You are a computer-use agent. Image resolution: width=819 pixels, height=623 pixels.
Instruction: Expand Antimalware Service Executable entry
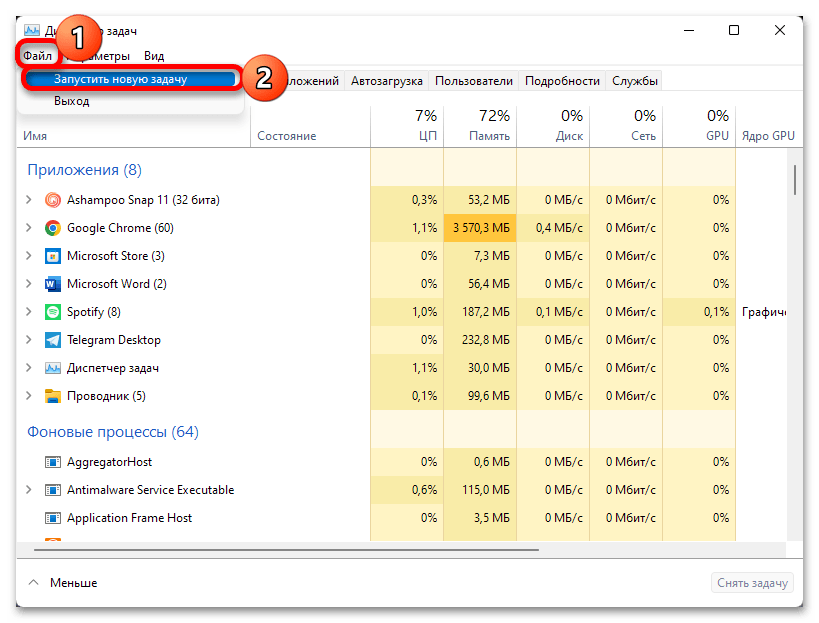click(x=29, y=490)
